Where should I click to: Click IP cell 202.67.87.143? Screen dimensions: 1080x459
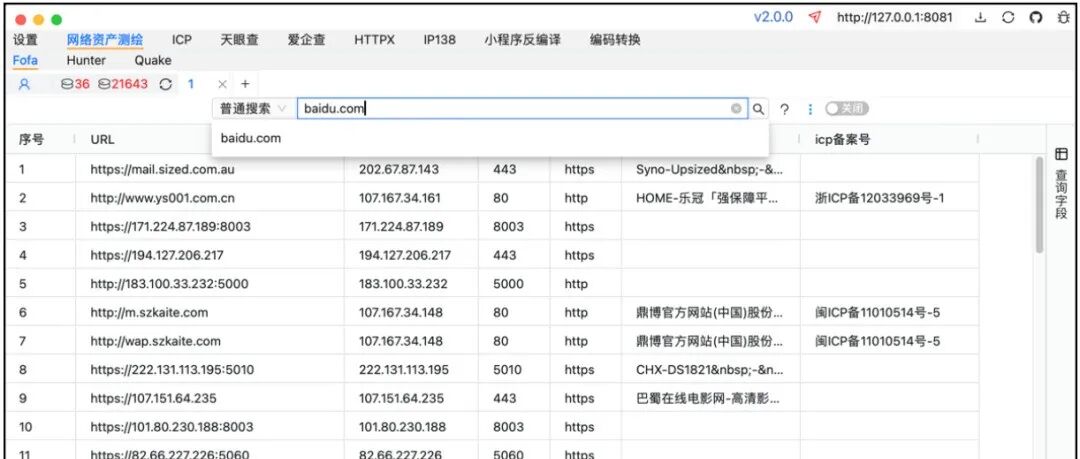(399, 170)
